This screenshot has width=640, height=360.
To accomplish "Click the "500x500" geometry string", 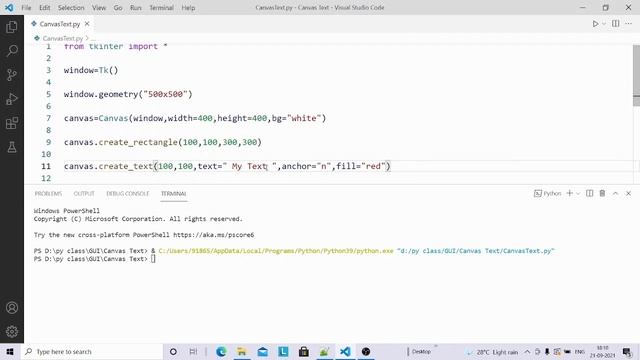I will coord(165,94).
